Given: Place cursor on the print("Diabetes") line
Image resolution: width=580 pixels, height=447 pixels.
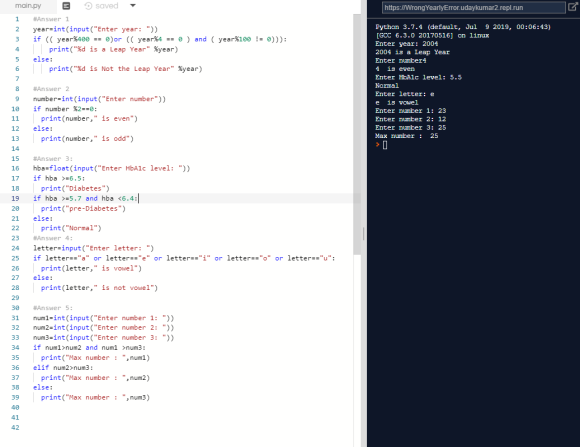Looking at the screenshot, I should click(x=75, y=188).
